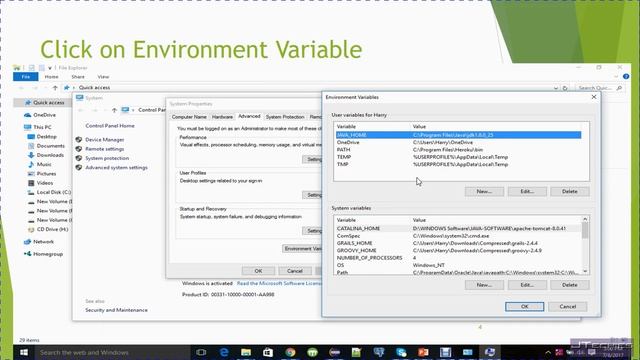
Task: Click the shield icon next to Device Manager
Action: click(79, 140)
